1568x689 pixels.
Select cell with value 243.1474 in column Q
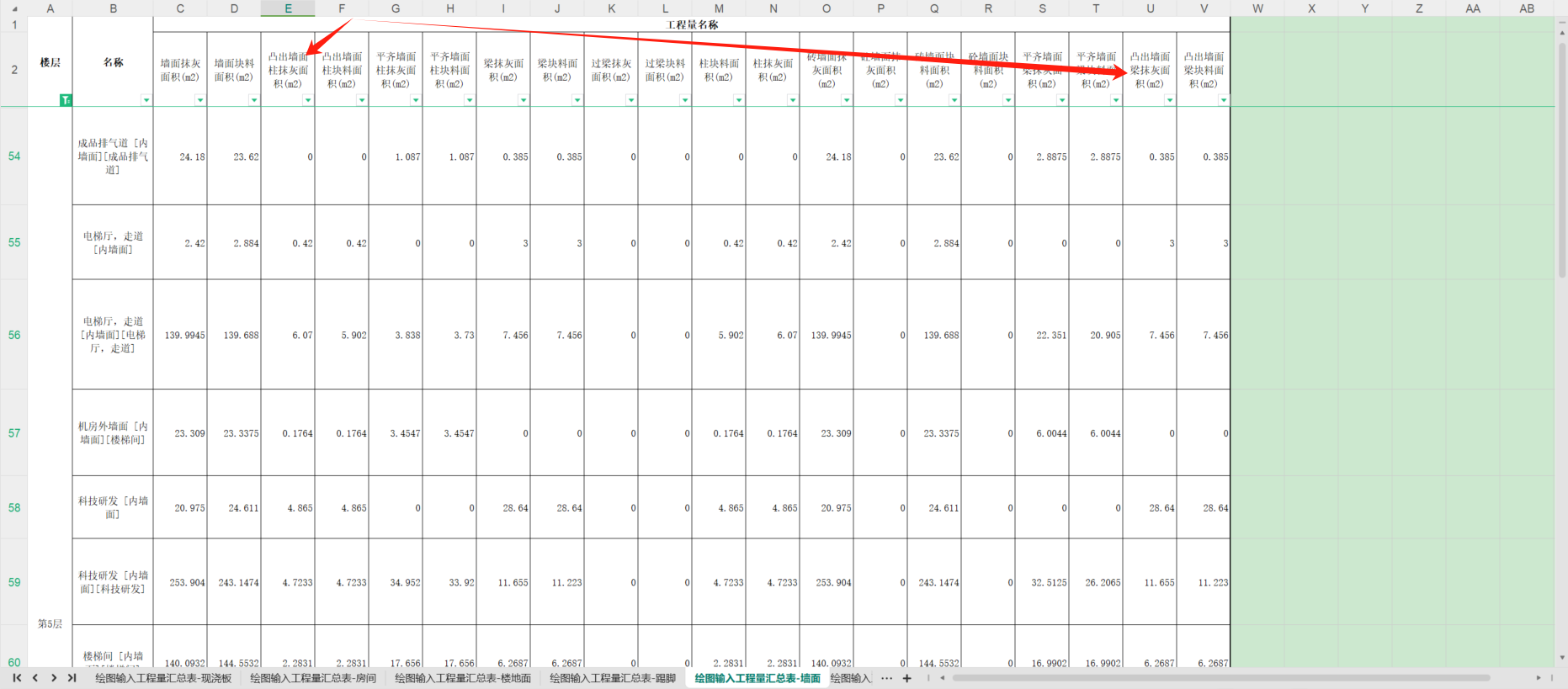[934, 582]
